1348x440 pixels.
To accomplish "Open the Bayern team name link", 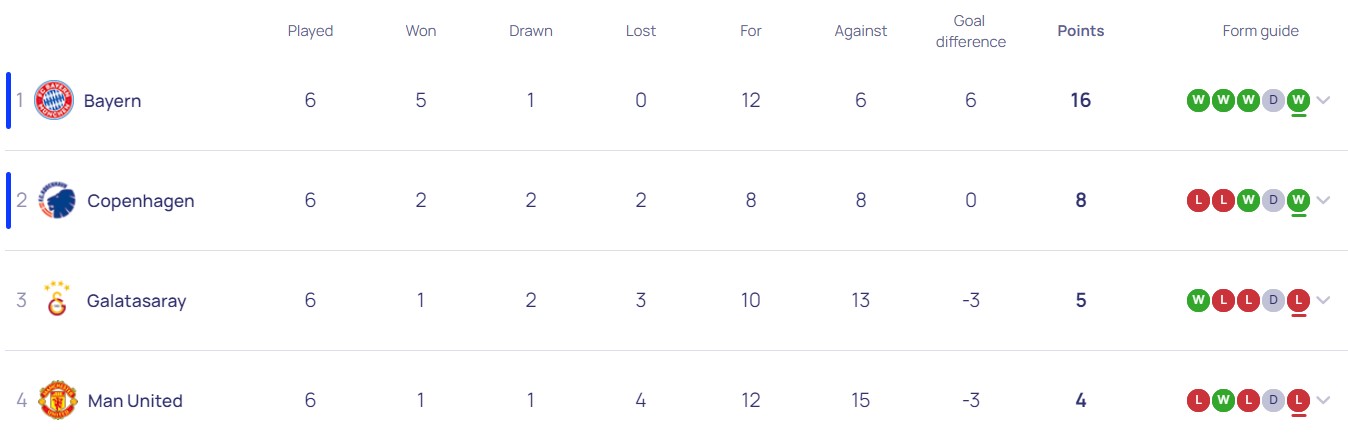I will coord(112,101).
